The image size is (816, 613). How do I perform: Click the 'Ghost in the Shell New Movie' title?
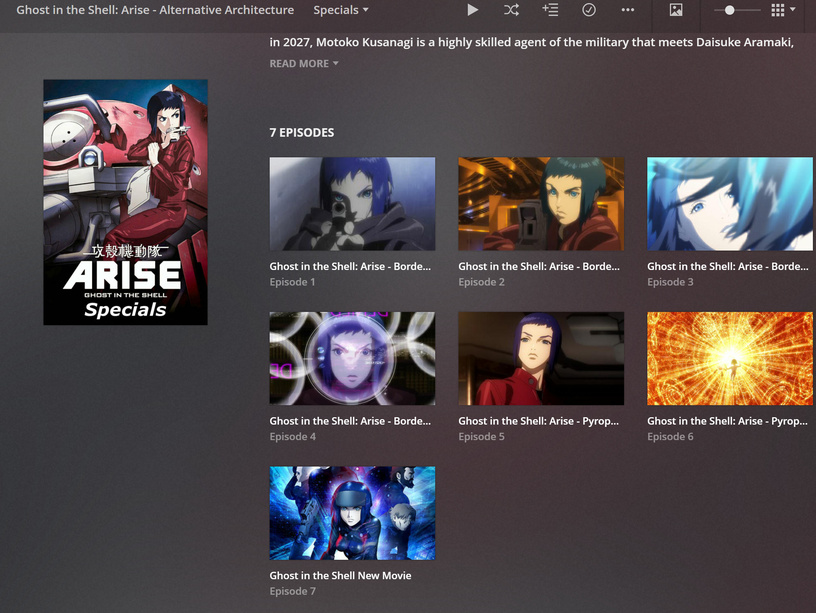click(x=340, y=576)
